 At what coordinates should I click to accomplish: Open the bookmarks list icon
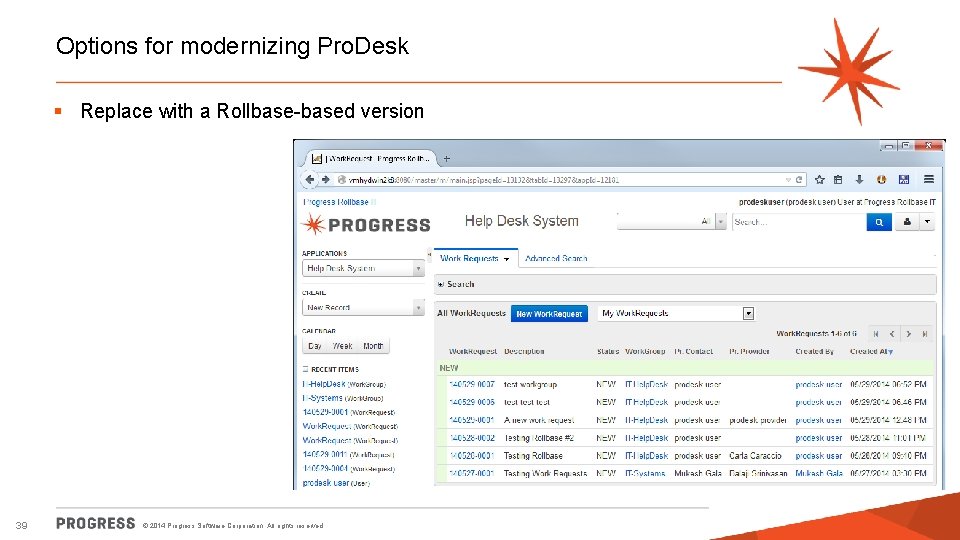point(838,179)
